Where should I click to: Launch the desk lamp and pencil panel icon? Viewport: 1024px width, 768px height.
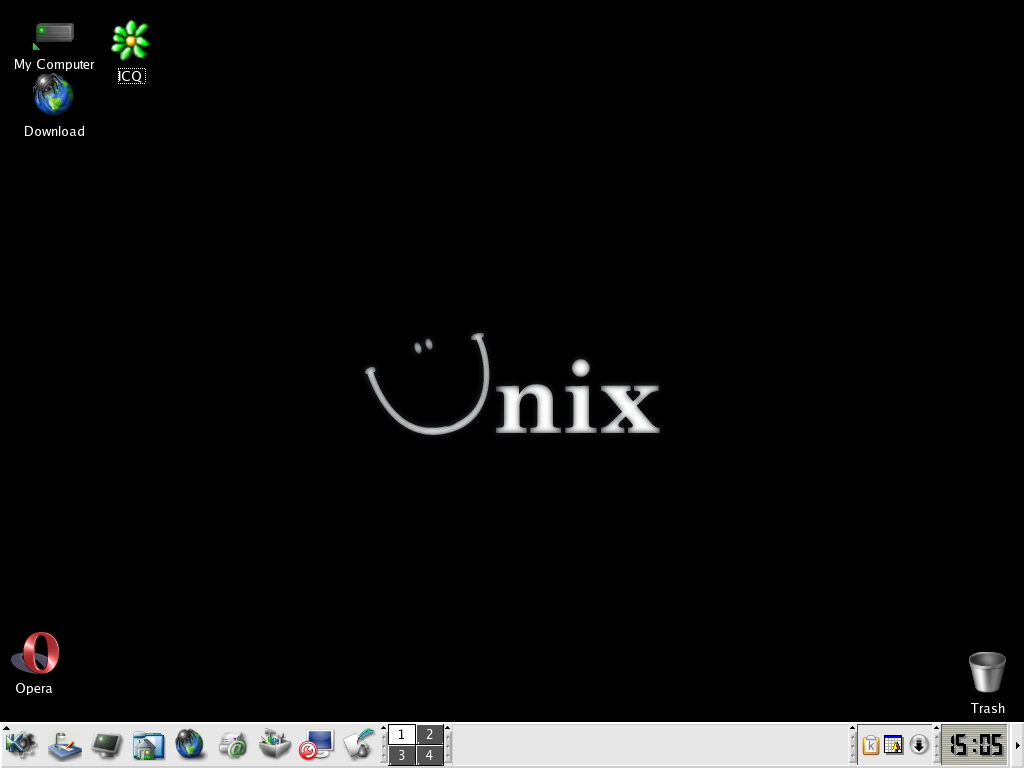click(65, 745)
